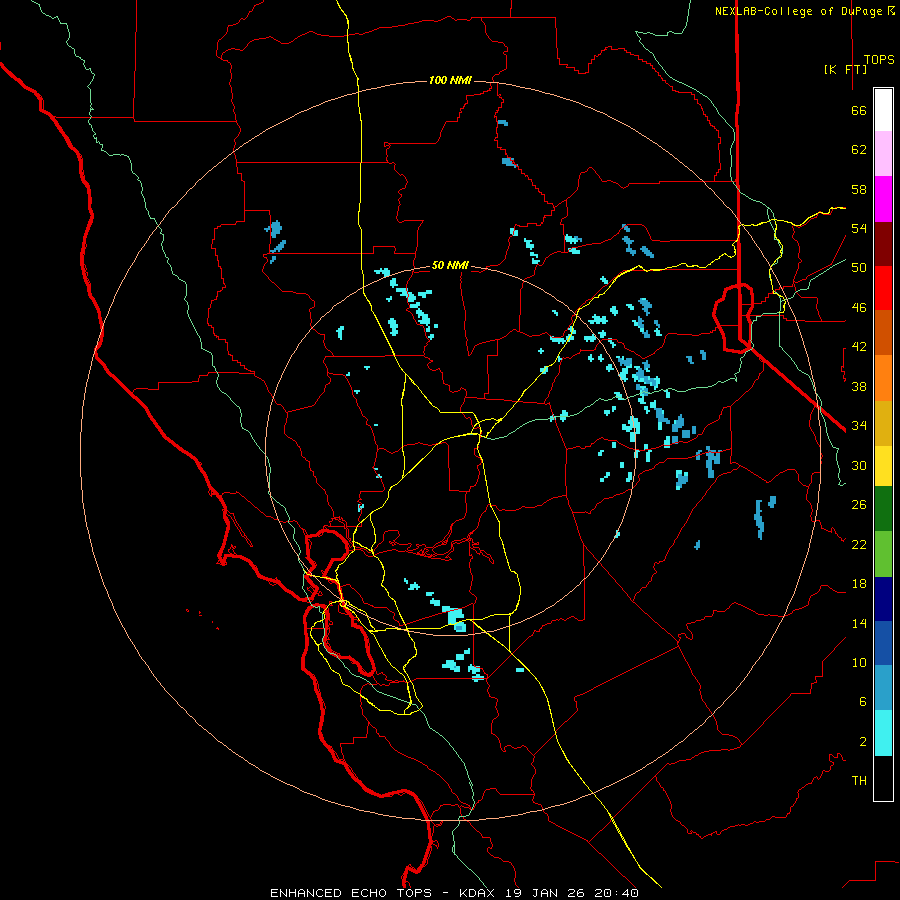Select the "50" legend value
Viewport: 900px width, 900px height.
tap(859, 268)
